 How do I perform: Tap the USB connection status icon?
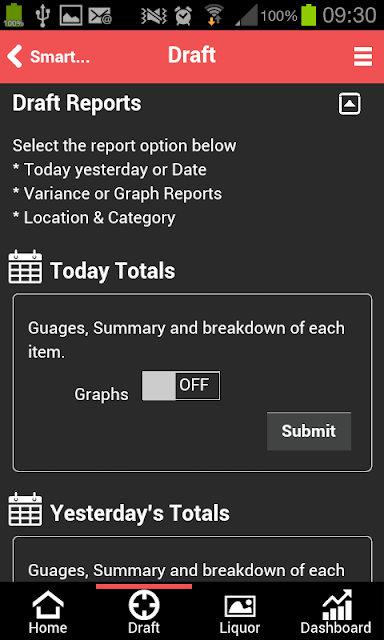(x=42, y=16)
